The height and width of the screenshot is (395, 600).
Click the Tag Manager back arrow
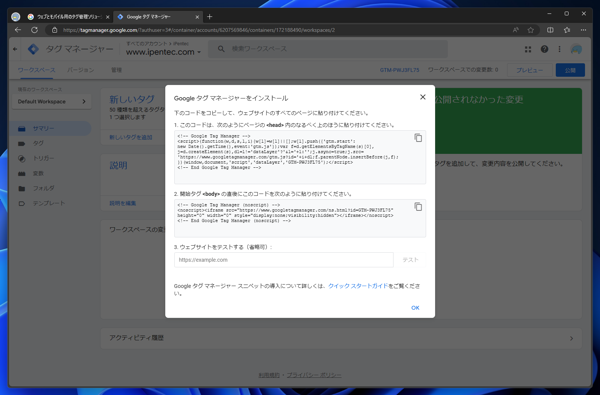(15, 49)
